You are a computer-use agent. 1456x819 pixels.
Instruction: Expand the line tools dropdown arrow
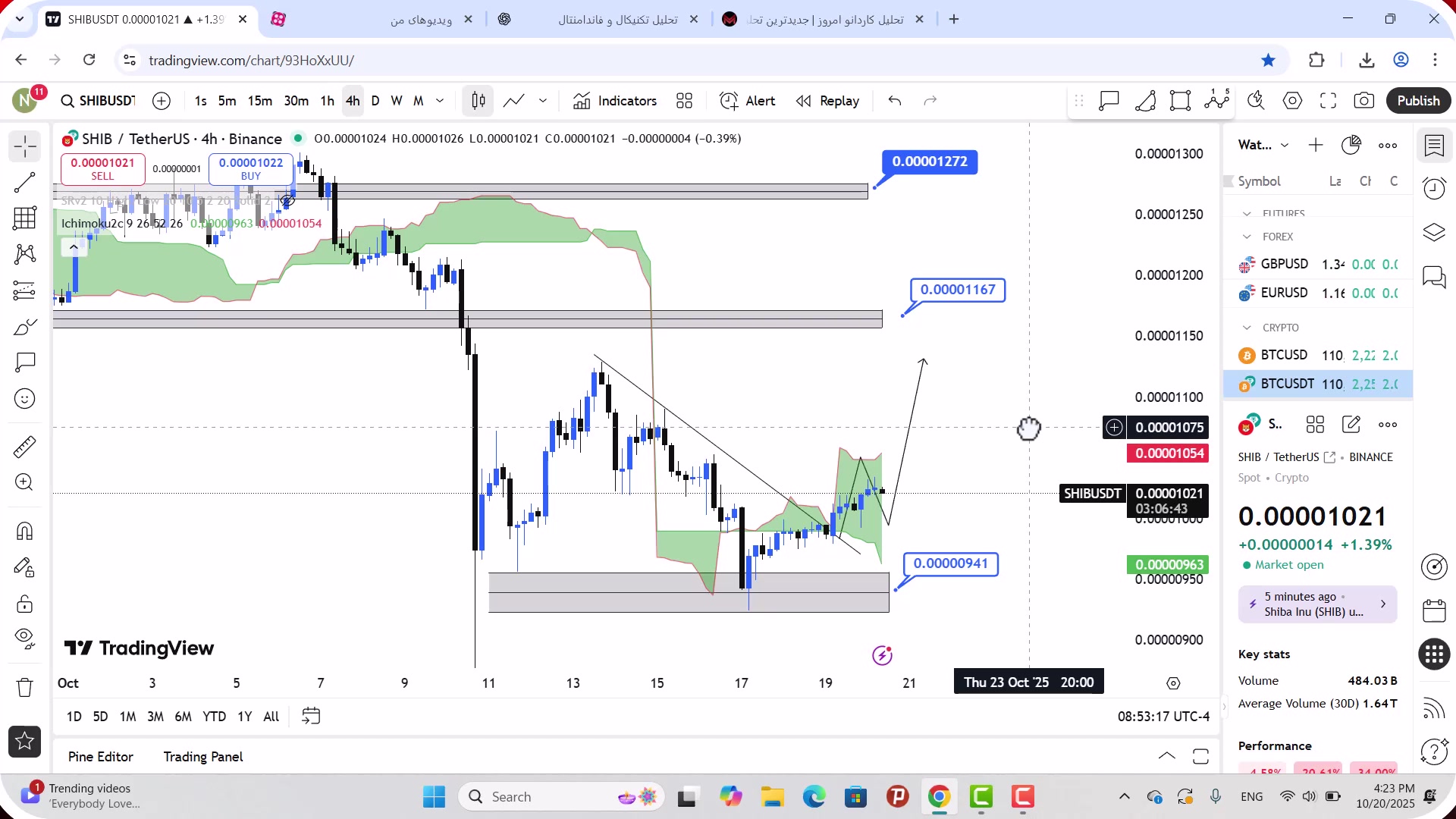coord(543,101)
